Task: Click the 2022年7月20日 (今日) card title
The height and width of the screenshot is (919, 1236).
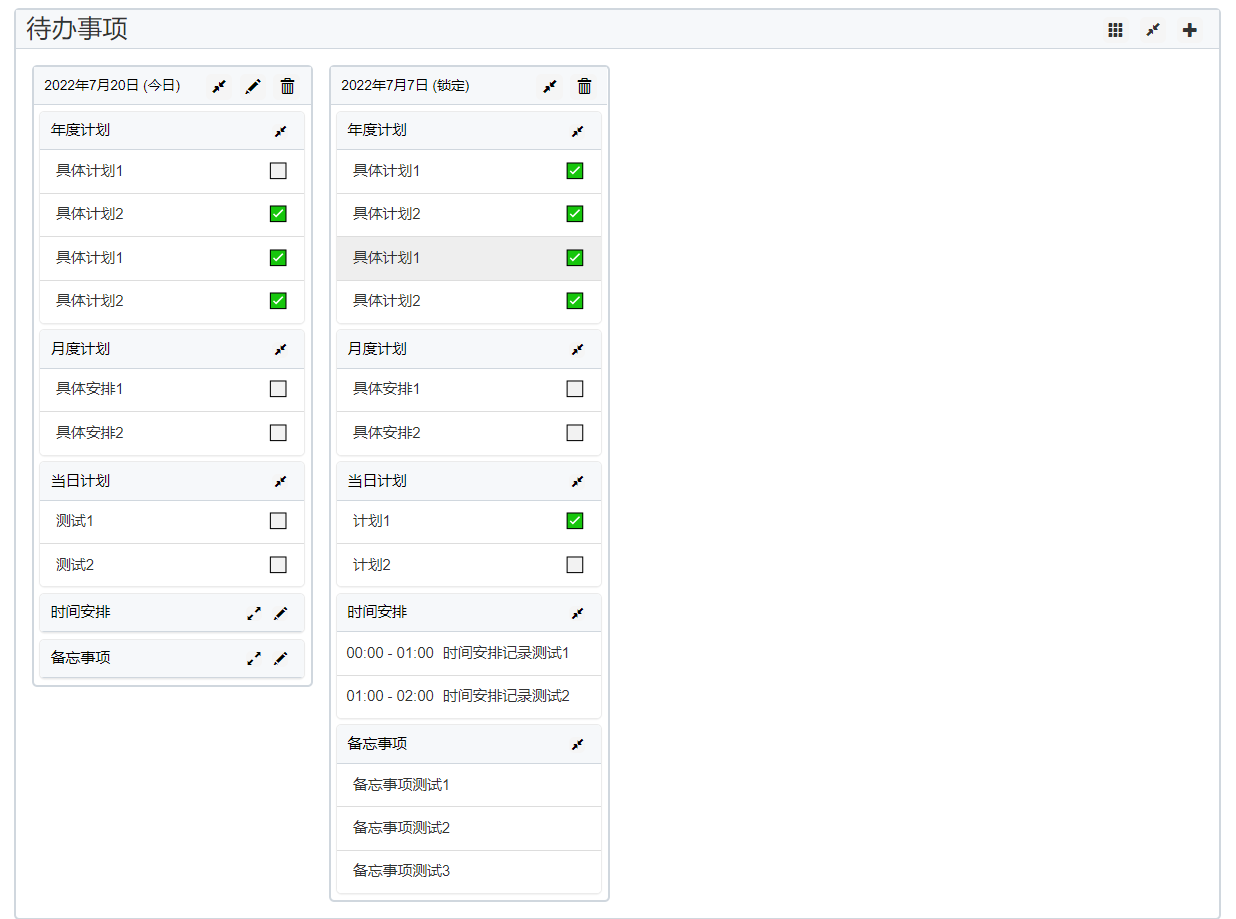Action: pyautogui.click(x=112, y=86)
